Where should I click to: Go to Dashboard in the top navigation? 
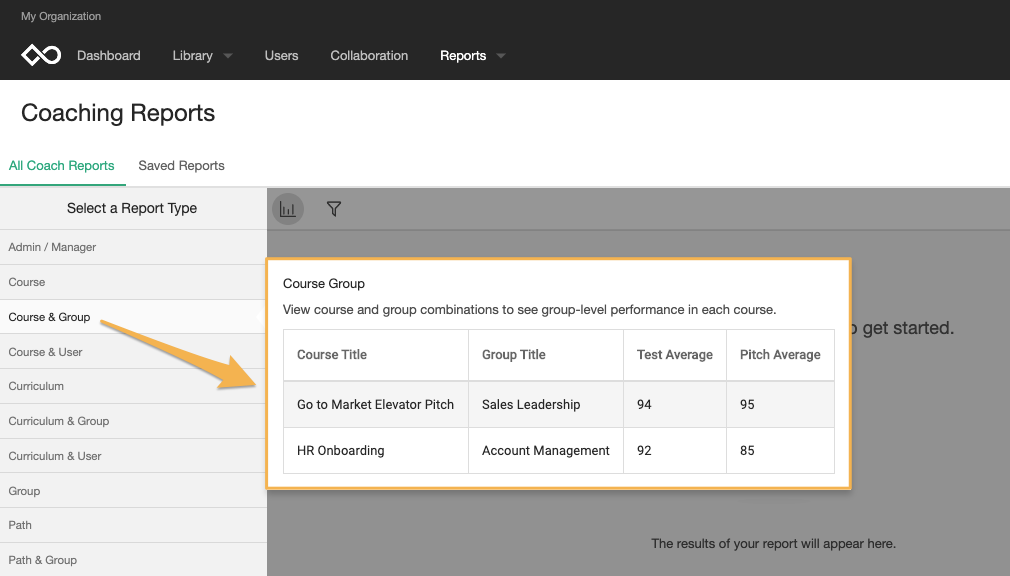pyautogui.click(x=109, y=55)
